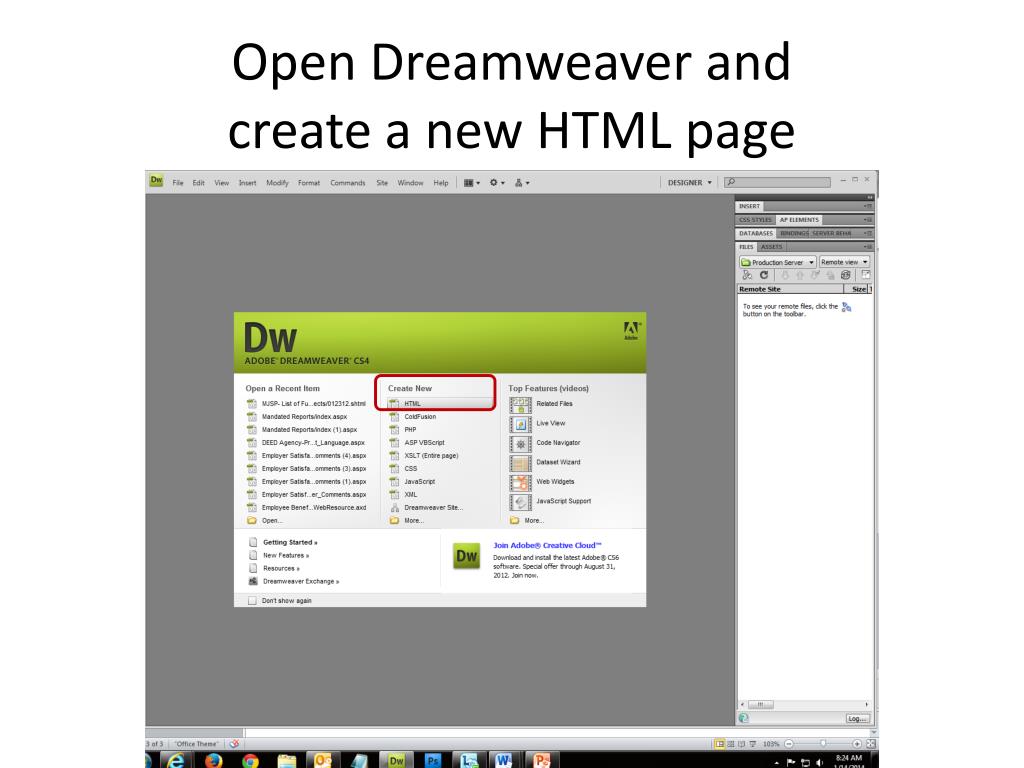Viewport: 1024px width, 768px height.
Task: Open the Commands menu
Action: pos(347,183)
